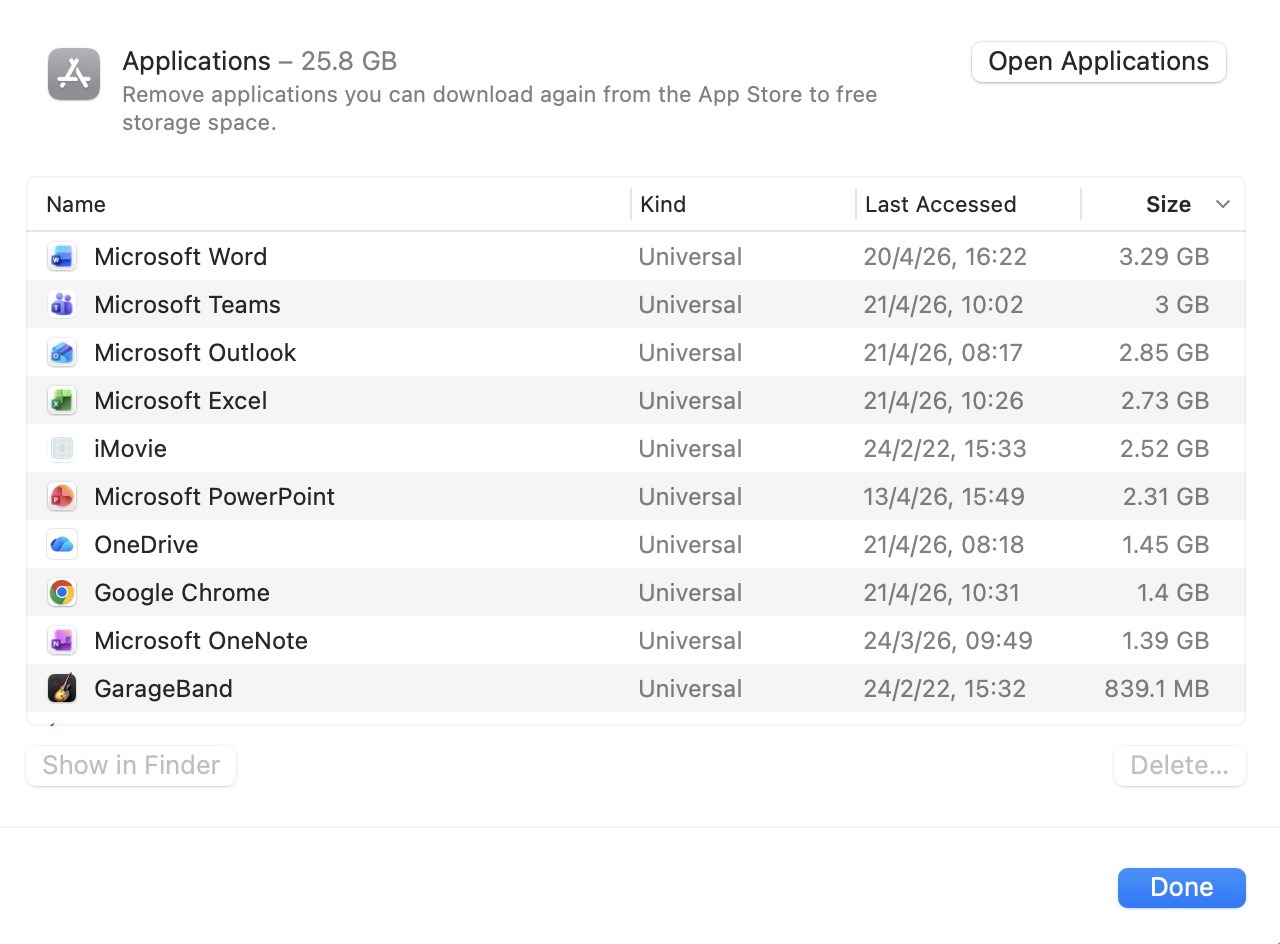Click the 21/4/26, 08:17 access date
The height and width of the screenshot is (944, 1280).
943,353
